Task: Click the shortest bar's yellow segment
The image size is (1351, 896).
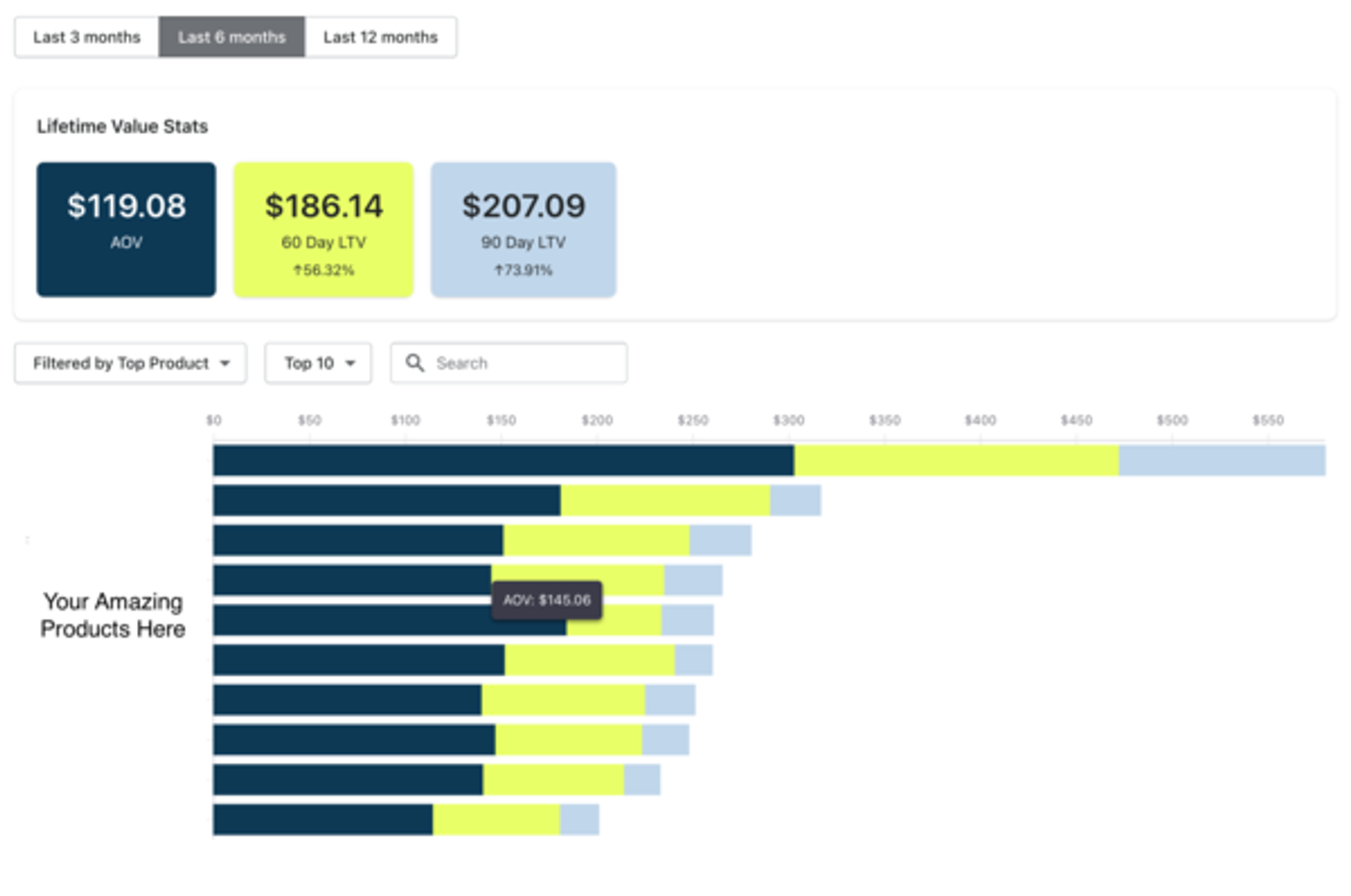Action: tap(496, 820)
